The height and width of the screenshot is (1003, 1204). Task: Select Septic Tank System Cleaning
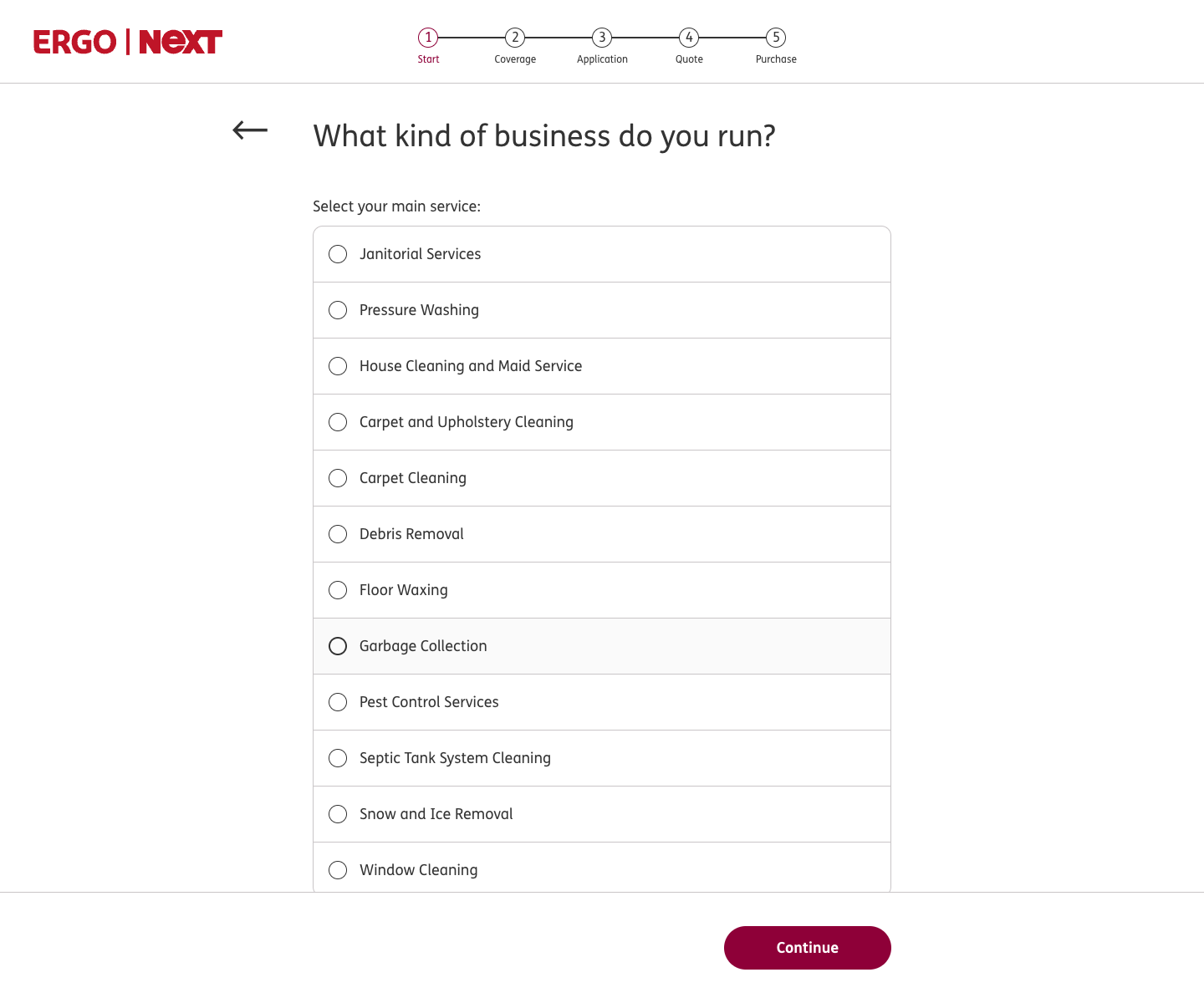[338, 758]
